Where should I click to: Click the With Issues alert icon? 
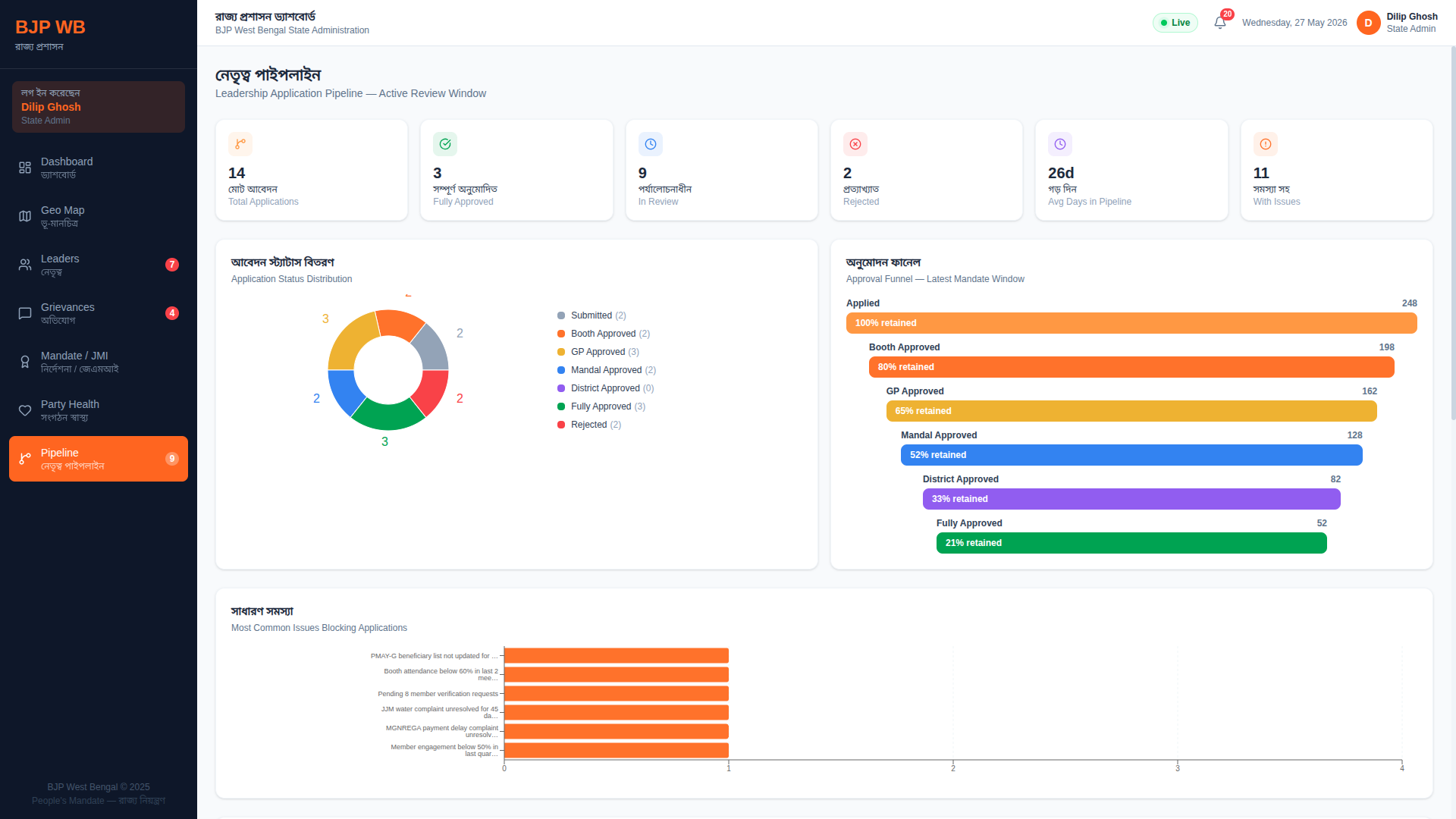[1266, 144]
